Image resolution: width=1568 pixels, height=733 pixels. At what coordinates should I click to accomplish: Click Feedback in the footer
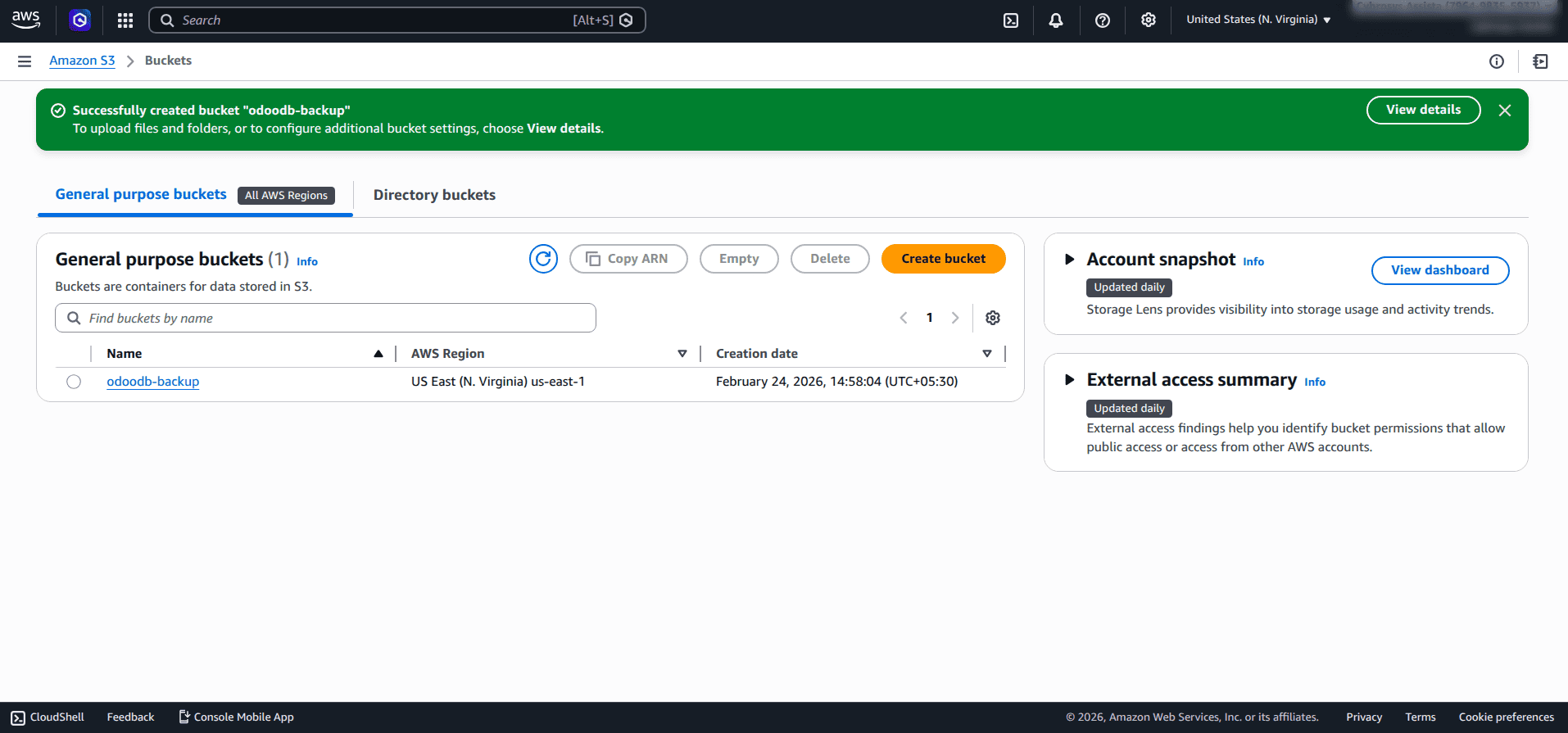pyautogui.click(x=130, y=717)
